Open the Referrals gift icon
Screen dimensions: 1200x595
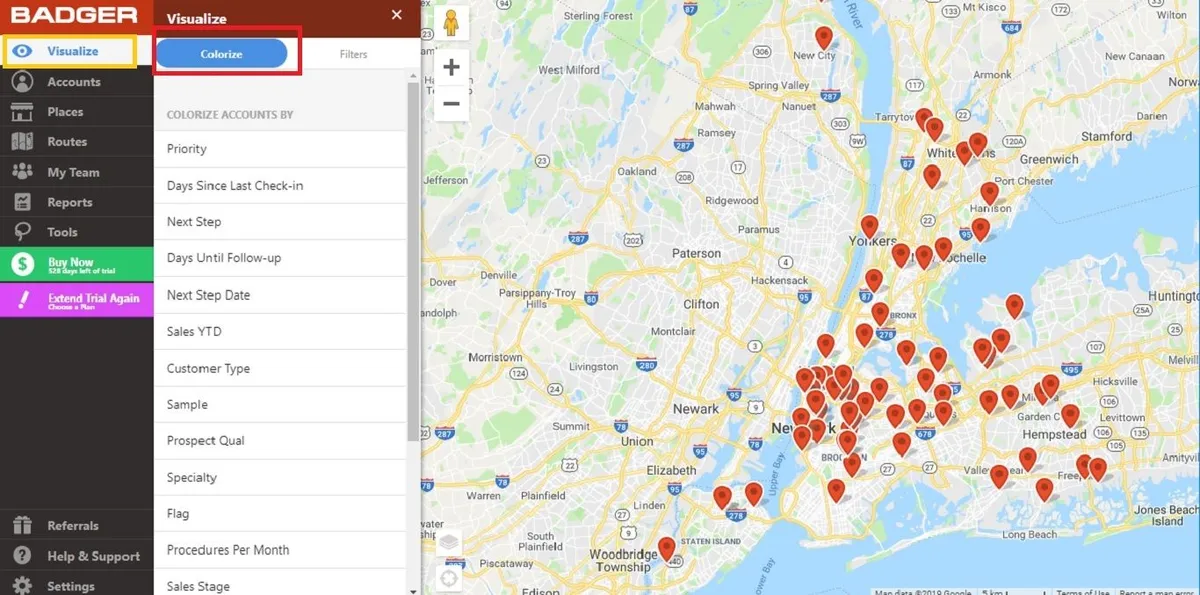click(23, 526)
